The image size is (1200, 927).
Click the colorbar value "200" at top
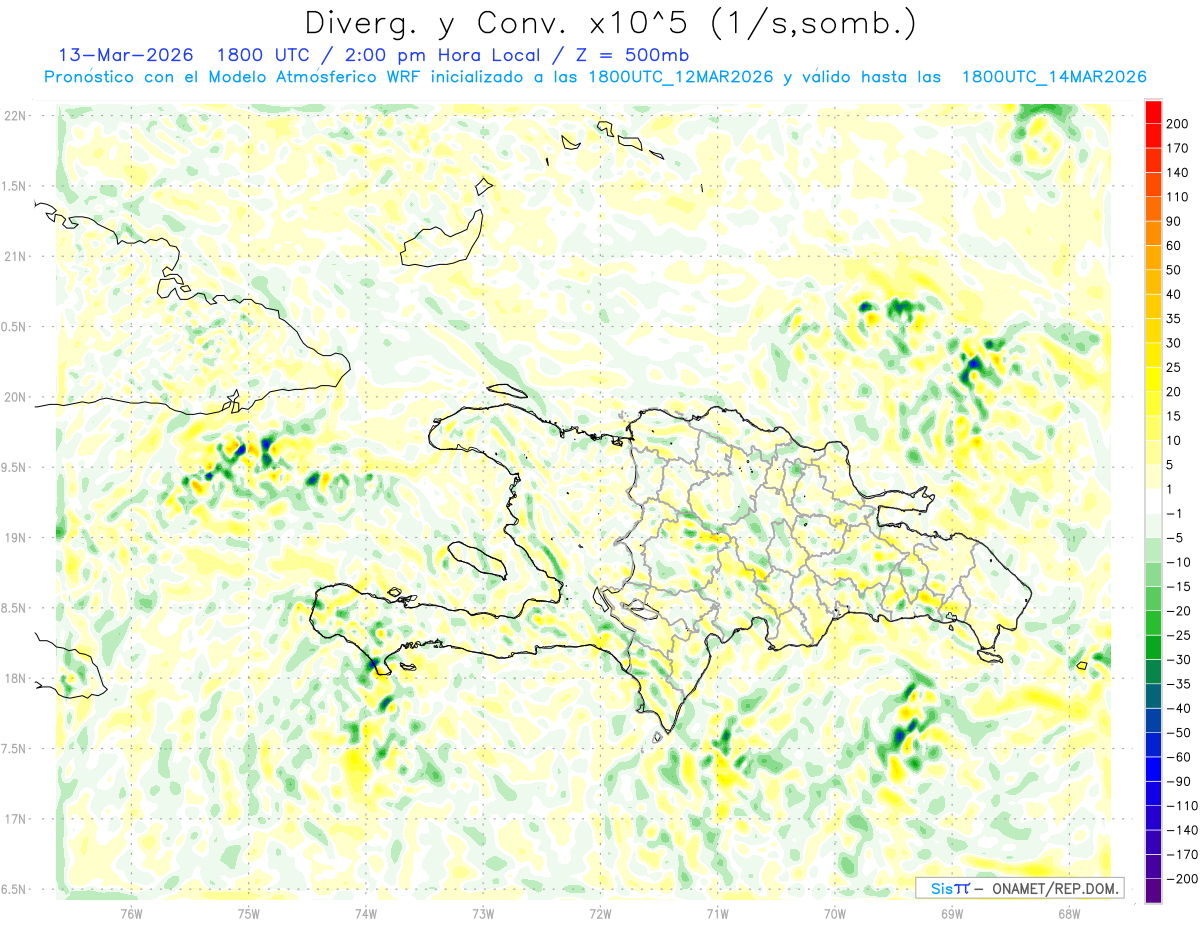click(1177, 123)
